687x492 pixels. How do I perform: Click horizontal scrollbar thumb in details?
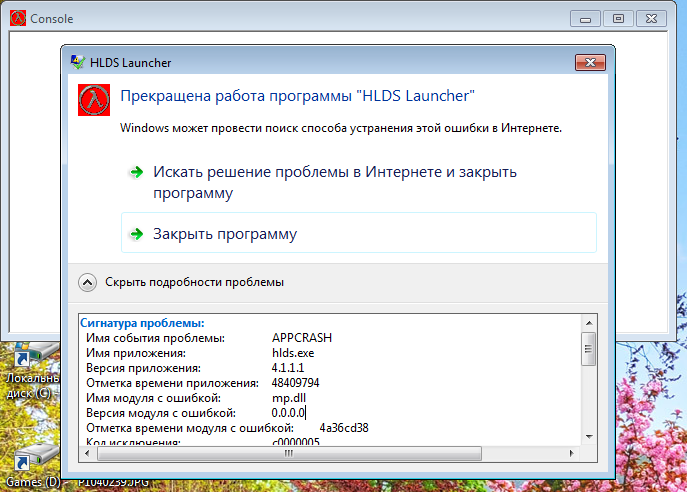tap(289, 453)
